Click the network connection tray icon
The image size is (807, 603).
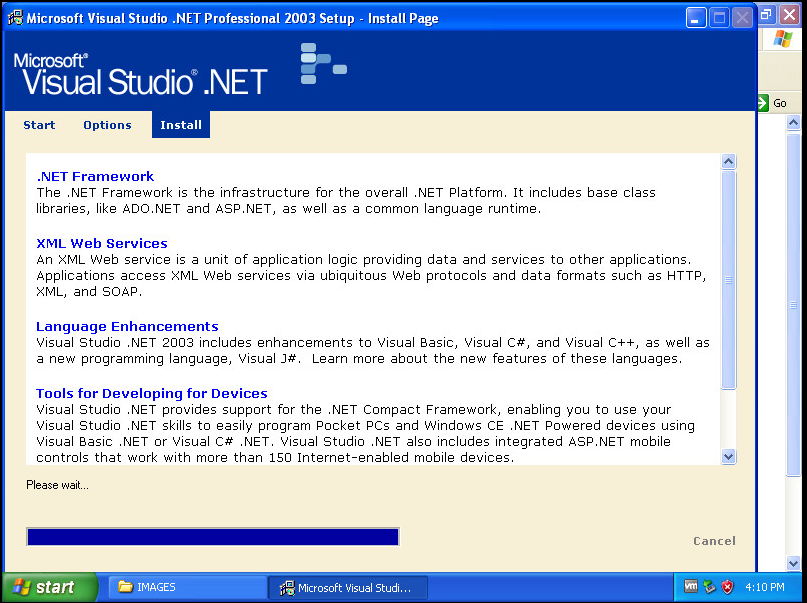709,587
